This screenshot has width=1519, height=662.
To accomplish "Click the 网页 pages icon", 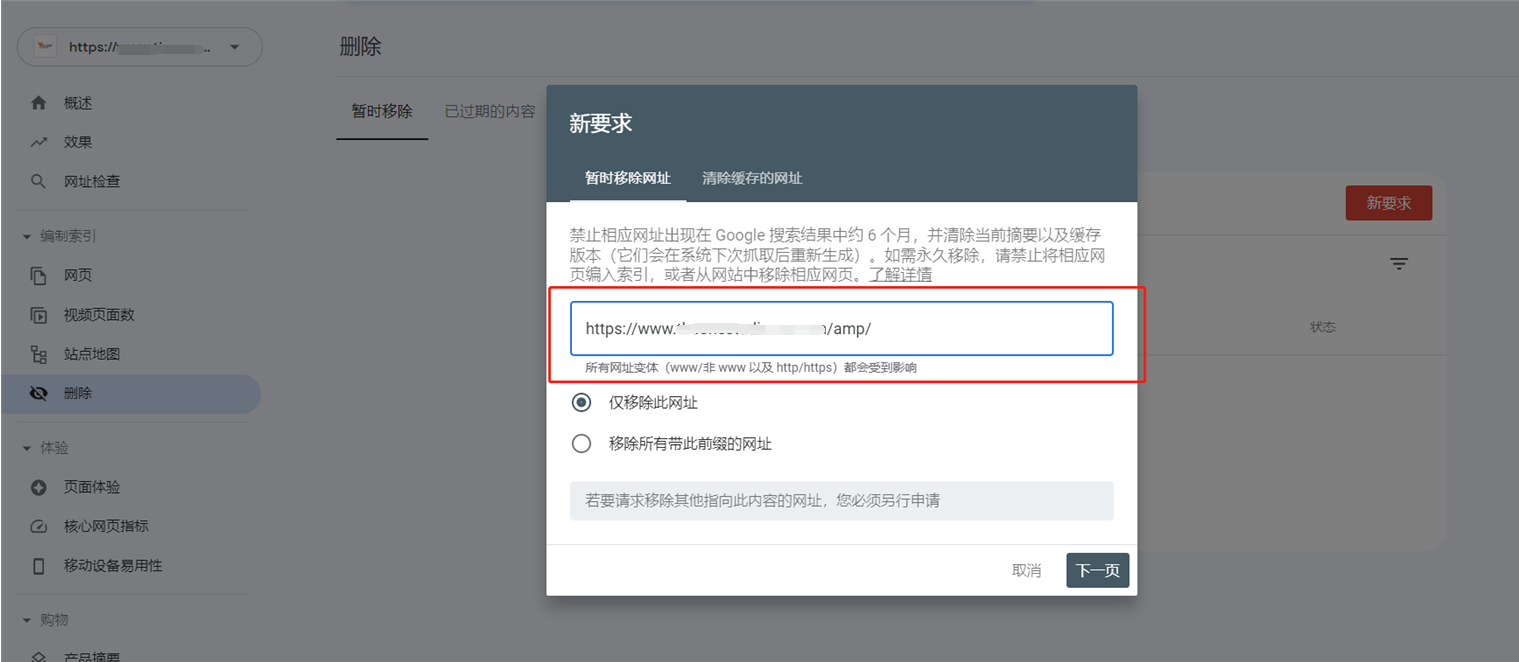I will 39,275.
